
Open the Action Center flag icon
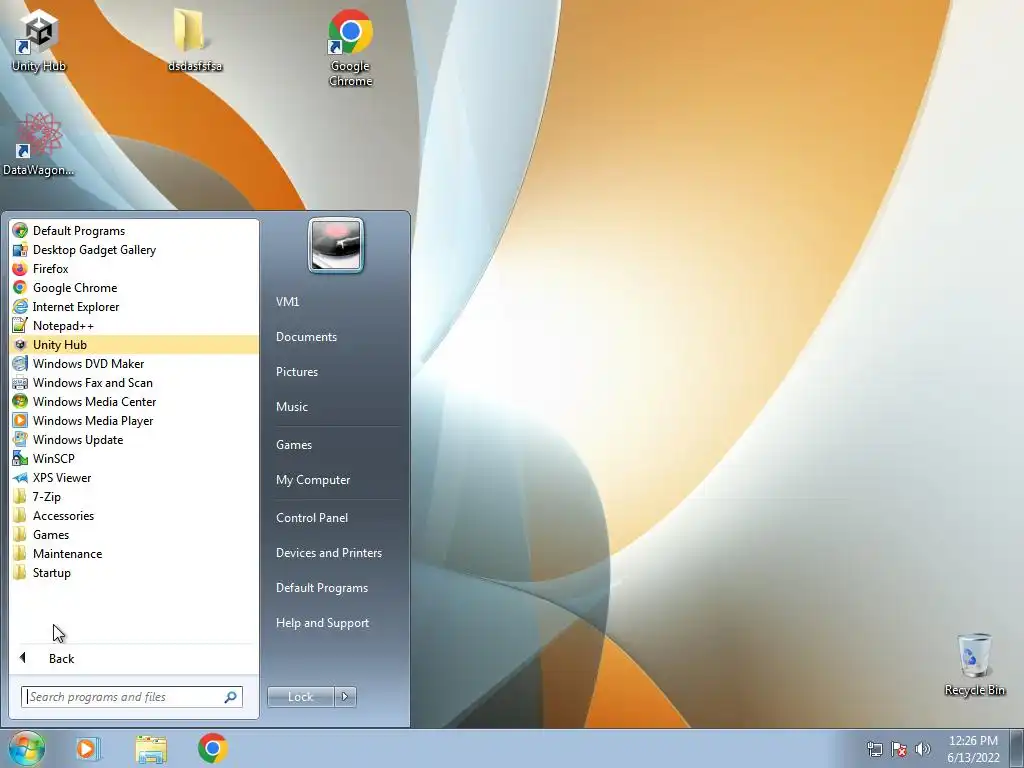pyautogui.click(x=899, y=748)
